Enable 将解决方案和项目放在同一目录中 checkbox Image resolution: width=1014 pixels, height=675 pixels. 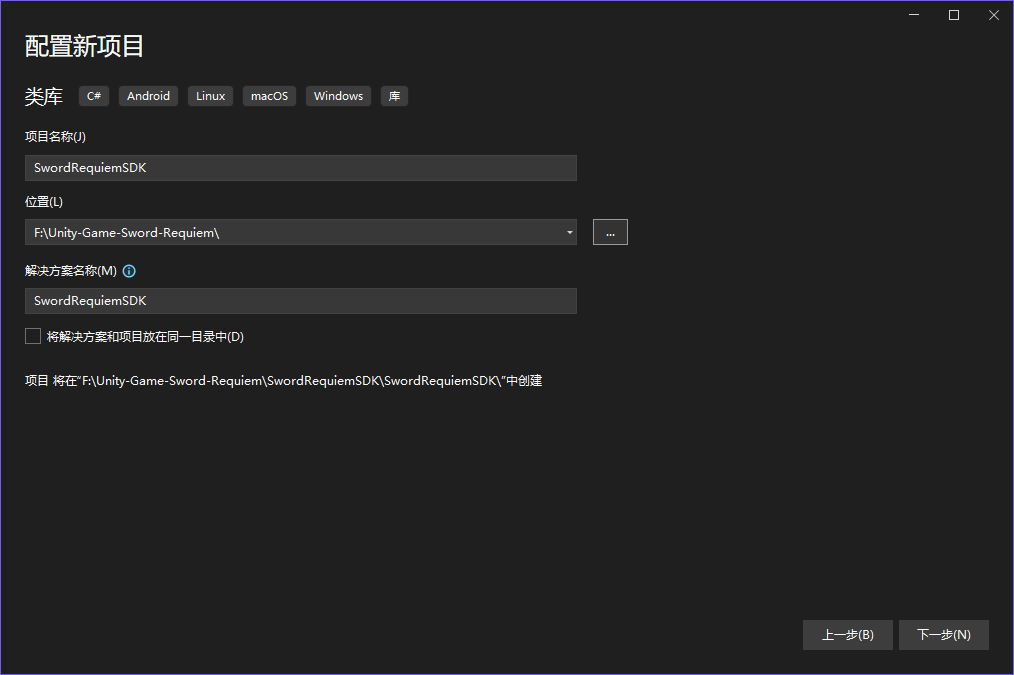click(x=33, y=337)
